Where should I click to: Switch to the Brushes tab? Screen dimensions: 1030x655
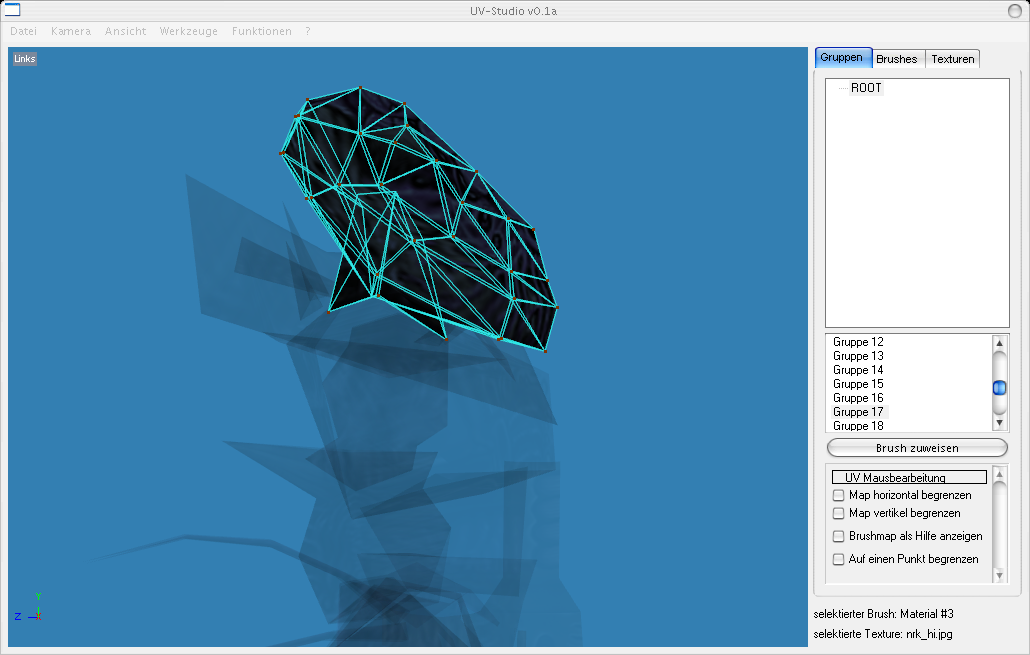tap(897, 59)
